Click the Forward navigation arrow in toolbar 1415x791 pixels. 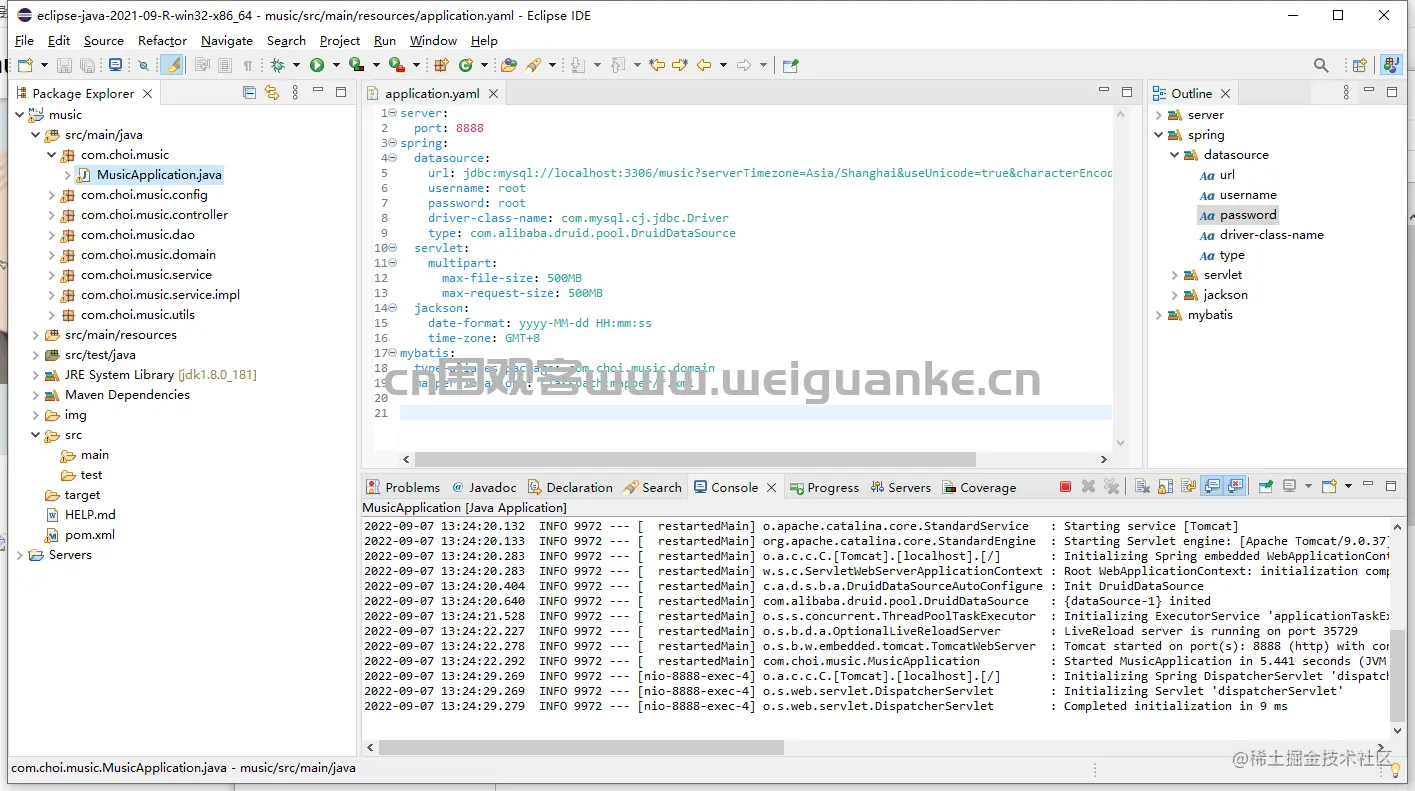744,65
